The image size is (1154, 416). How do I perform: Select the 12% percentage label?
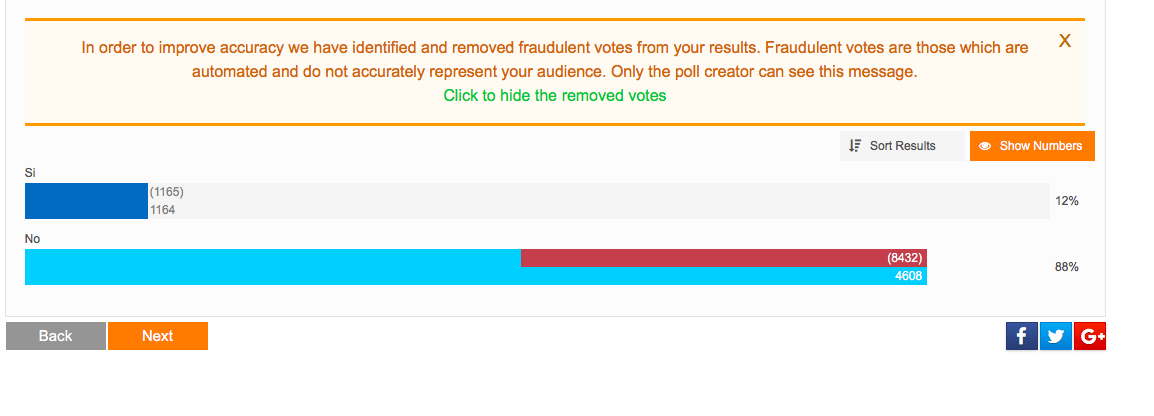point(1066,201)
